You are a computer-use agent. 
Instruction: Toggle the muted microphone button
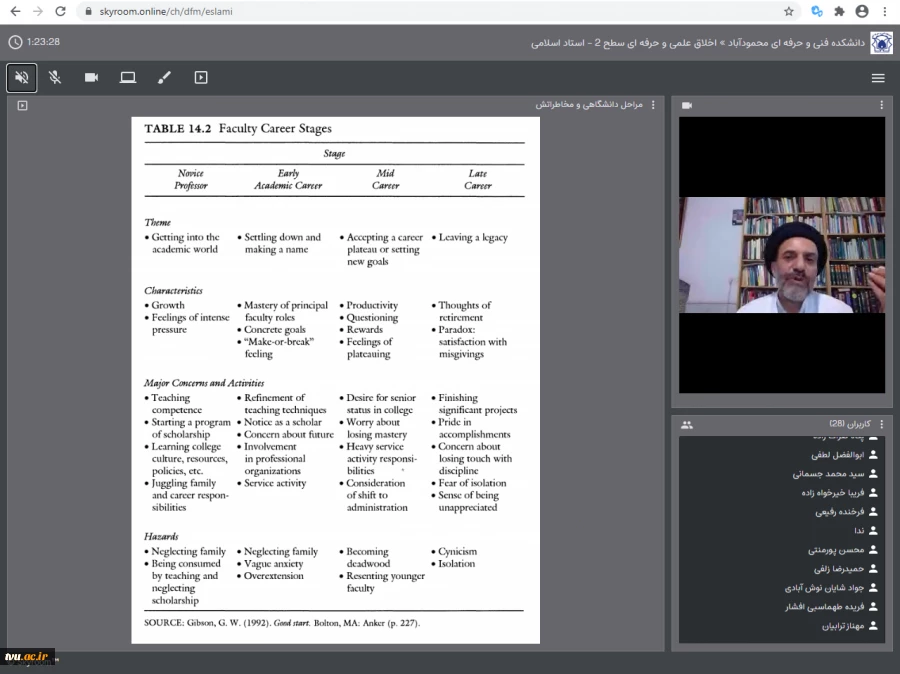56,77
